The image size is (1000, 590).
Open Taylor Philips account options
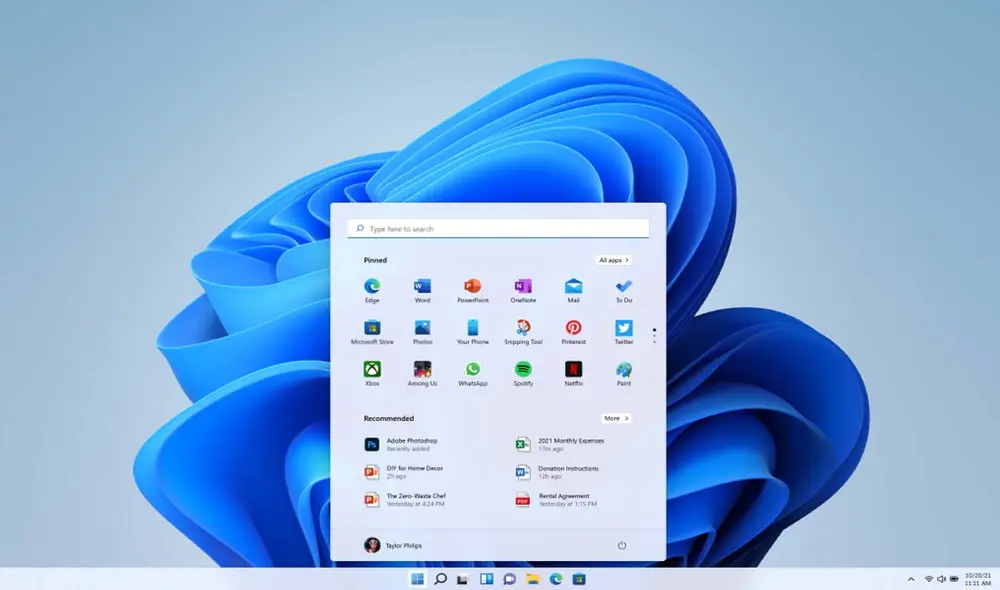click(x=396, y=546)
